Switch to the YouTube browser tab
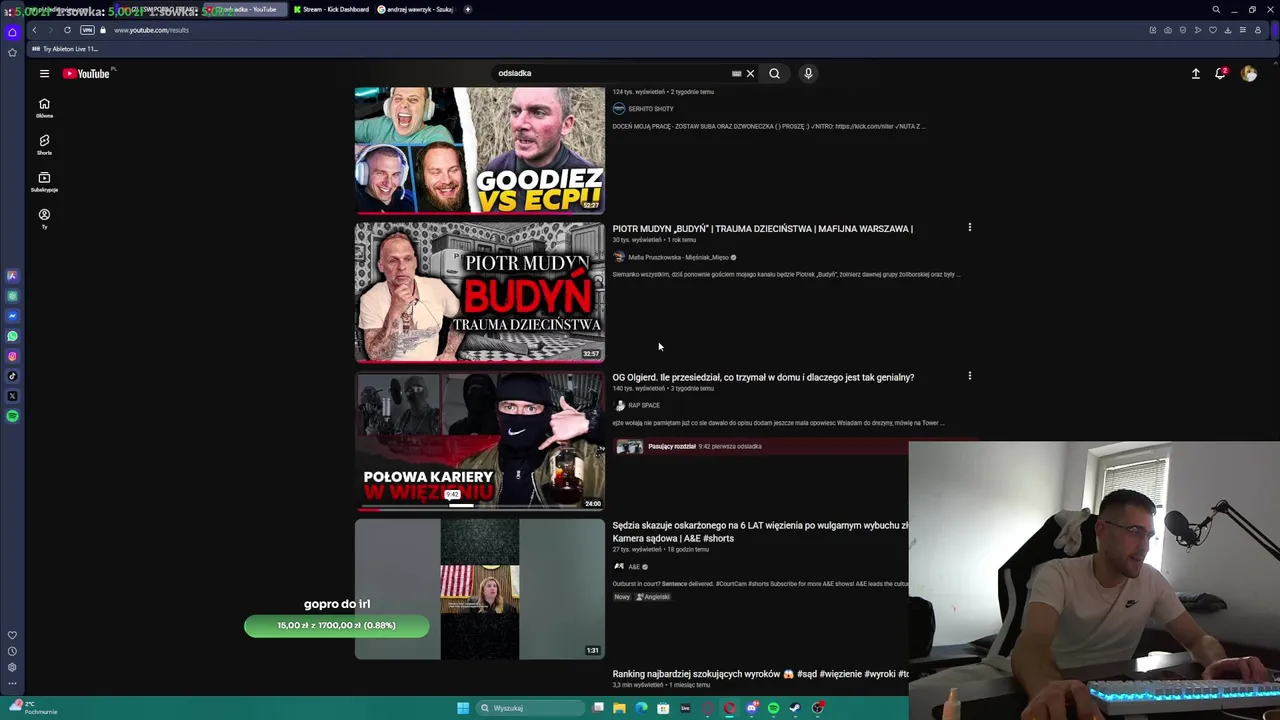This screenshot has width=1280, height=720. click(245, 9)
